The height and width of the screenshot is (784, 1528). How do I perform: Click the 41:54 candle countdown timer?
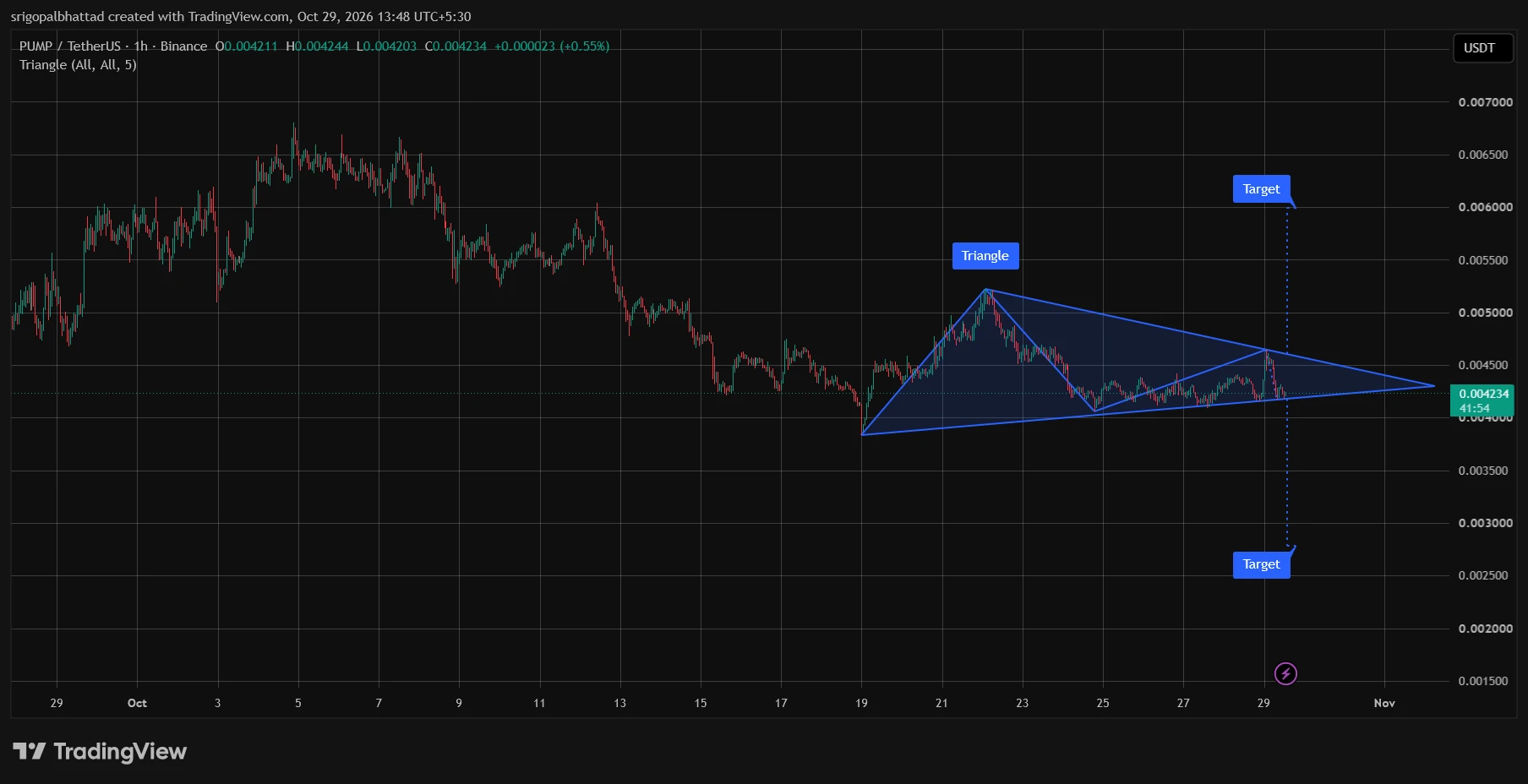pyautogui.click(x=1474, y=408)
